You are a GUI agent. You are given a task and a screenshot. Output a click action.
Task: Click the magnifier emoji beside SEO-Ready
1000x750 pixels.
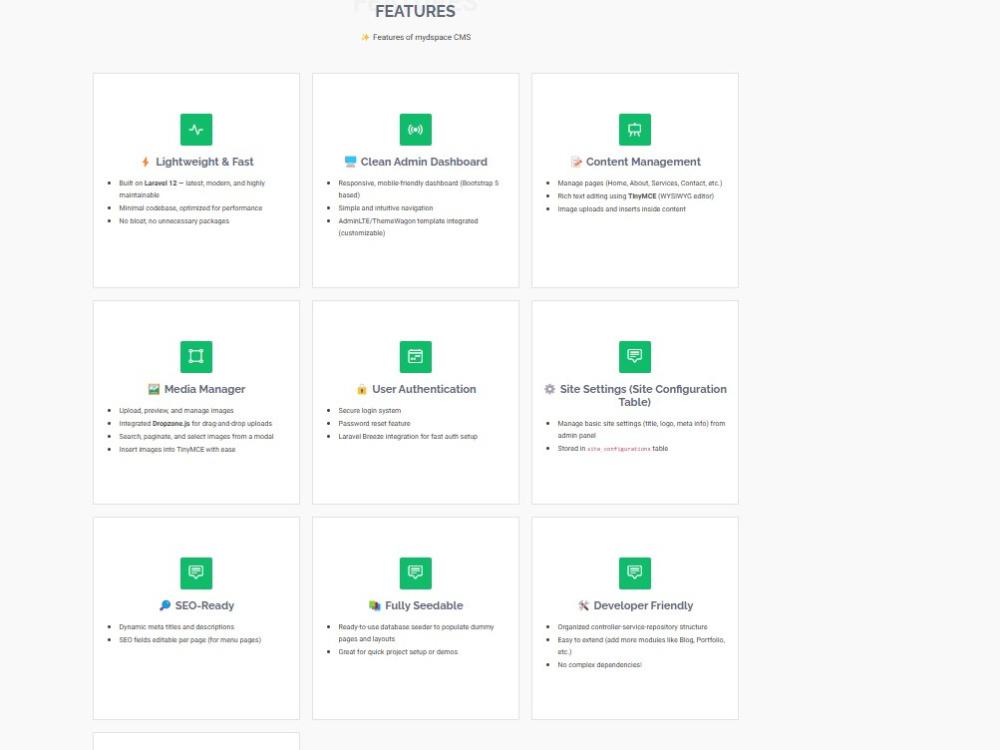pos(165,605)
